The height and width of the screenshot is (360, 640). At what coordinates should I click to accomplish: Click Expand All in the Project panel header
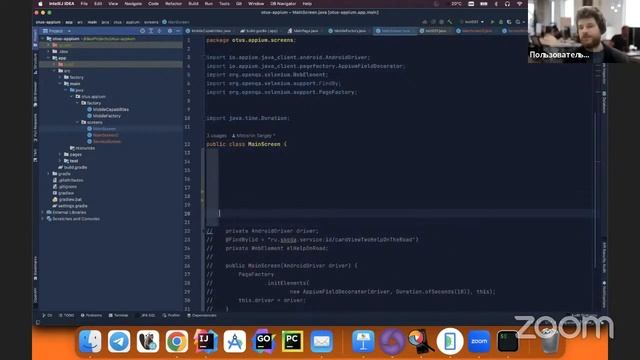[x=151, y=31]
